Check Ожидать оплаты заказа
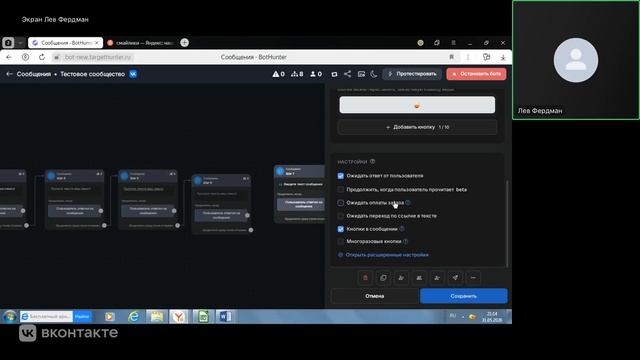 pos(340,203)
